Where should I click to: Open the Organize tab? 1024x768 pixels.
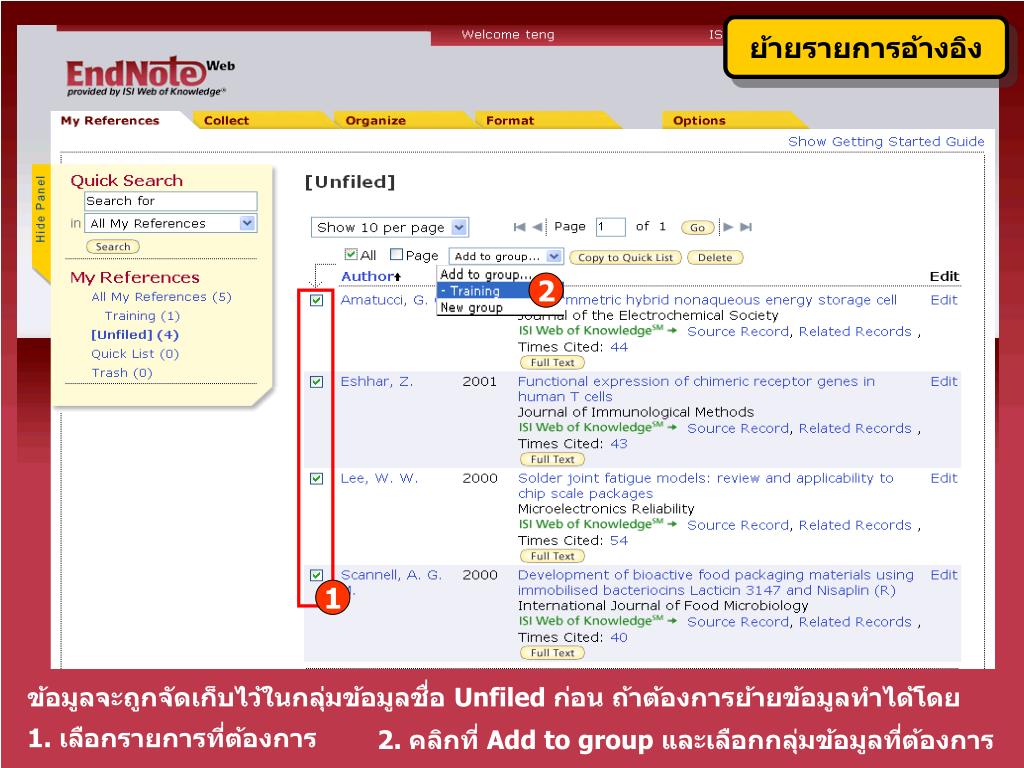click(376, 120)
